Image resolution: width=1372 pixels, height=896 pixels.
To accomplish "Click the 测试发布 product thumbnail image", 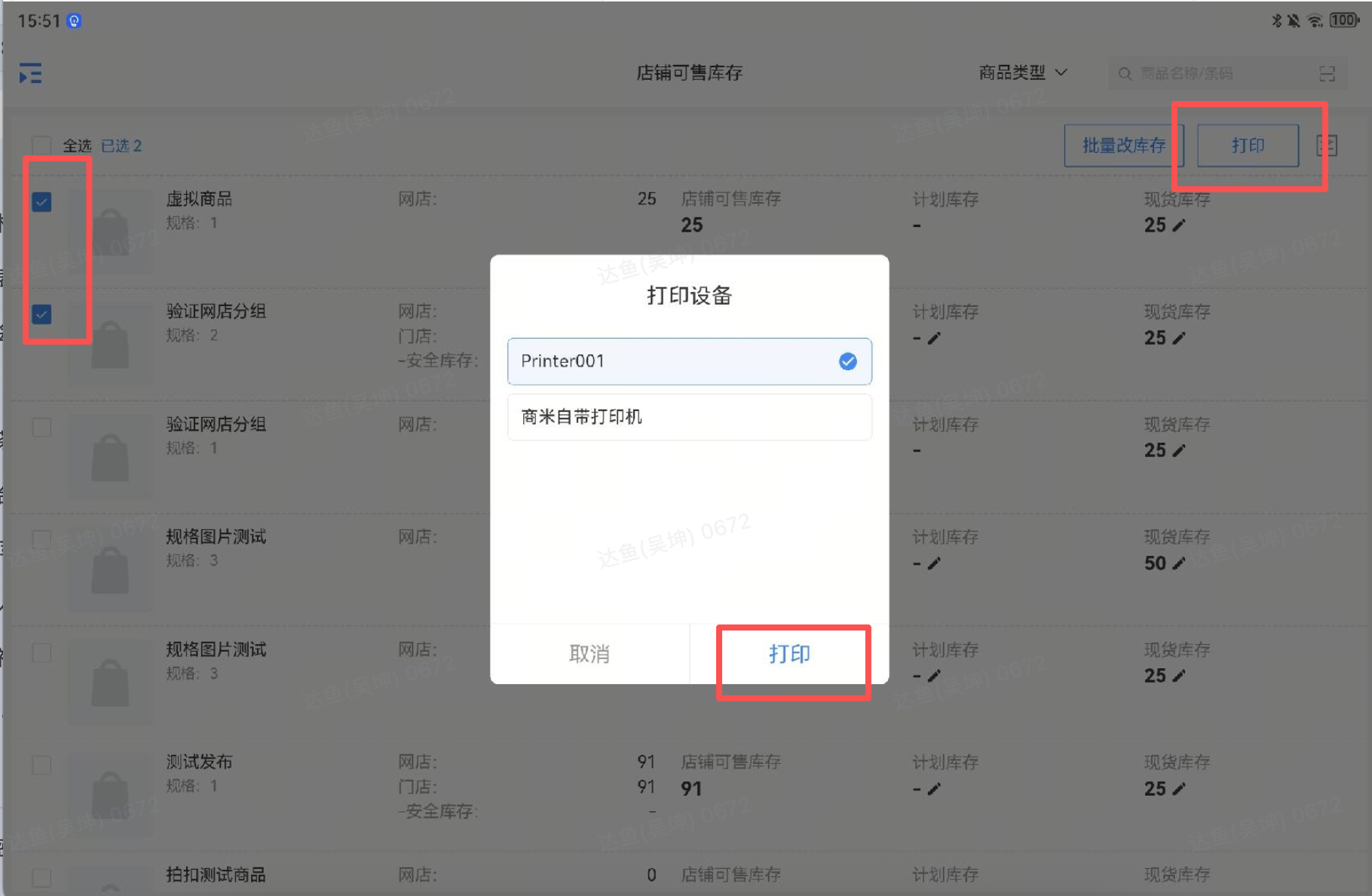I will pos(110,793).
